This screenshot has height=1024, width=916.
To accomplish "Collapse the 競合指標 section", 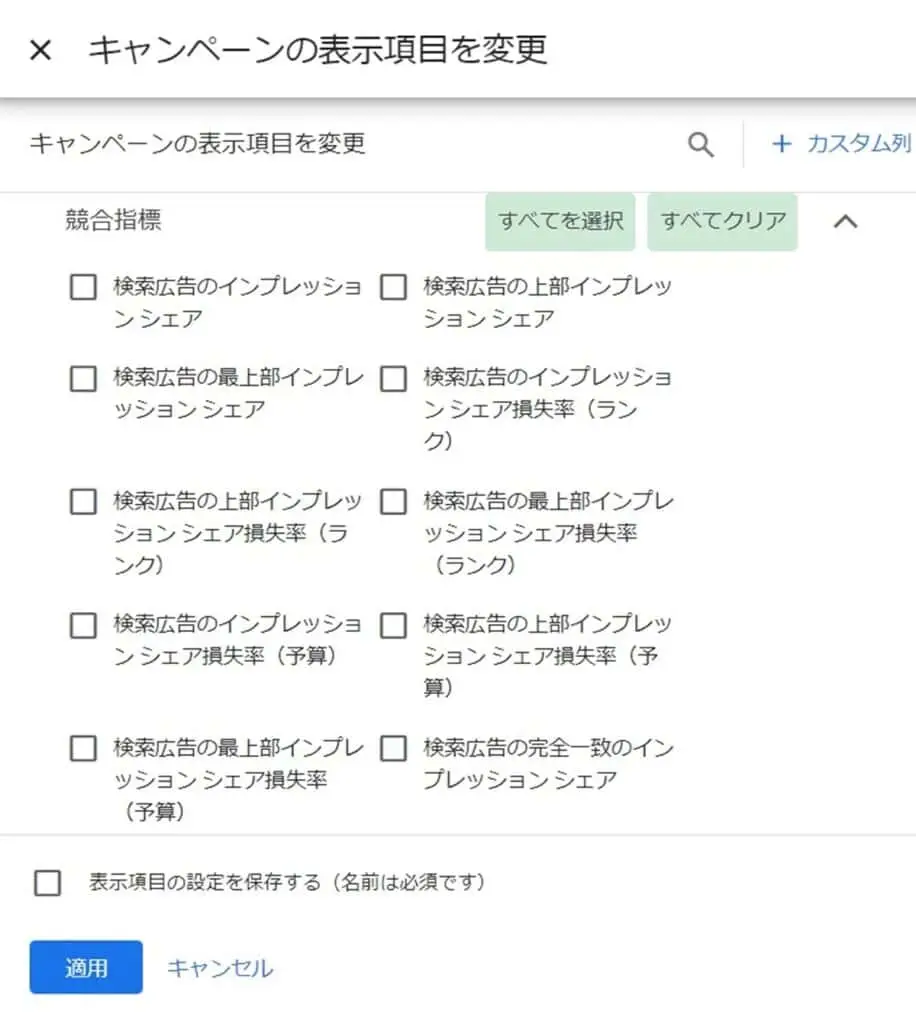I will click(x=846, y=221).
